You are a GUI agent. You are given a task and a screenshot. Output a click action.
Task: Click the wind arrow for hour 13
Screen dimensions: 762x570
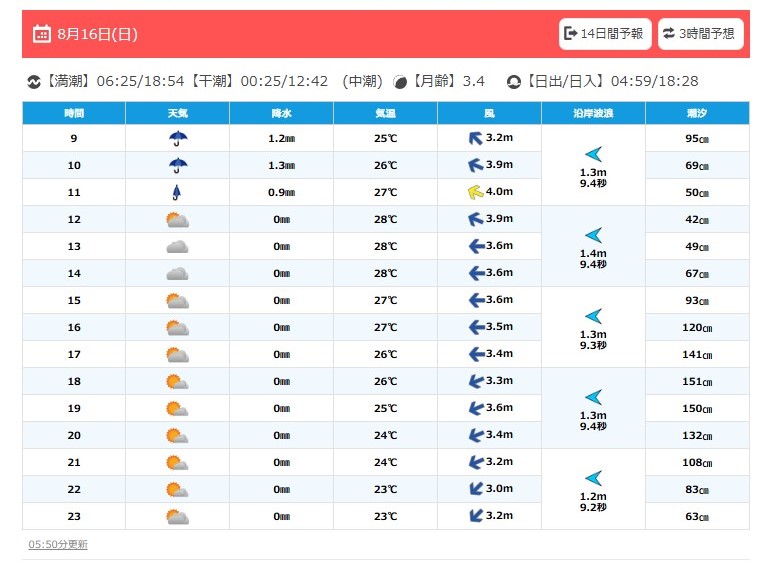477,246
